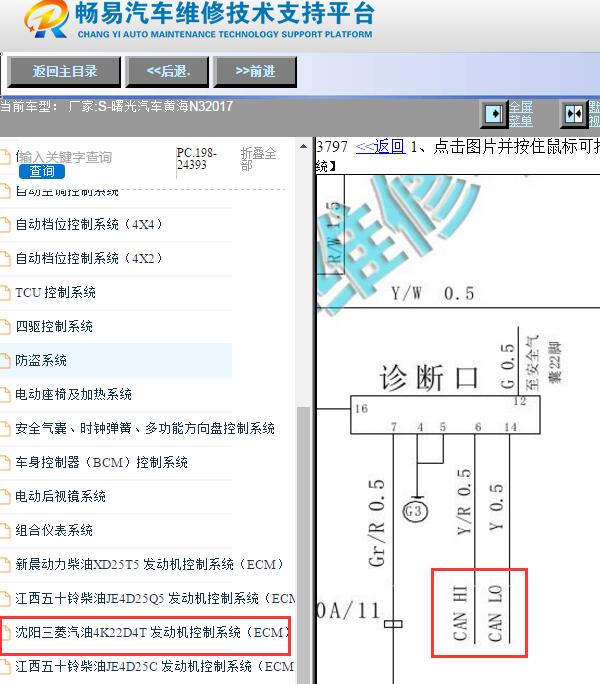Click the CAN LO label in the diagram
Screen dimensions: 600x684
coord(495,613)
